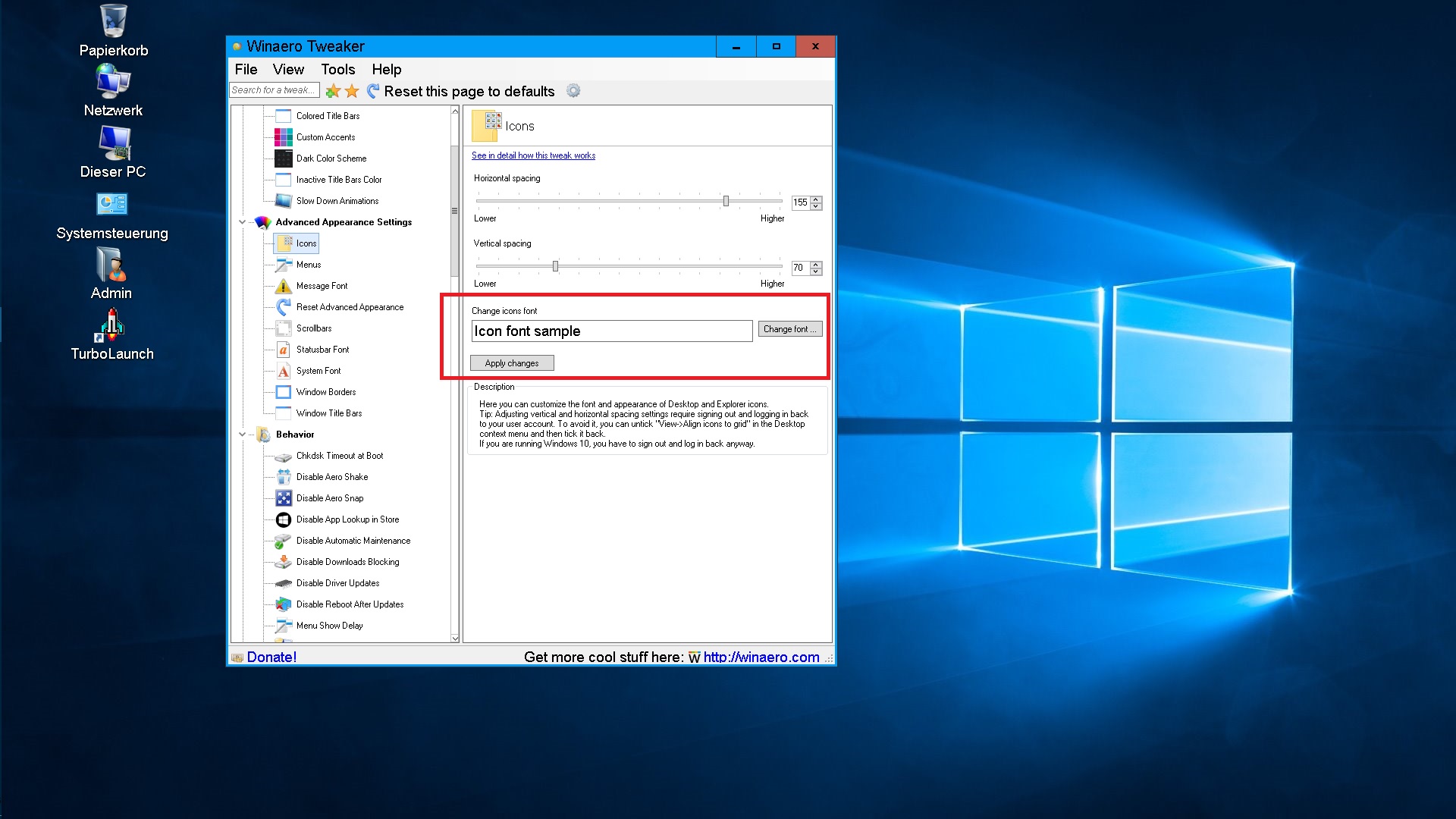Collapse the Behavior tree section
This screenshot has width=1456, height=819.
tap(242, 435)
